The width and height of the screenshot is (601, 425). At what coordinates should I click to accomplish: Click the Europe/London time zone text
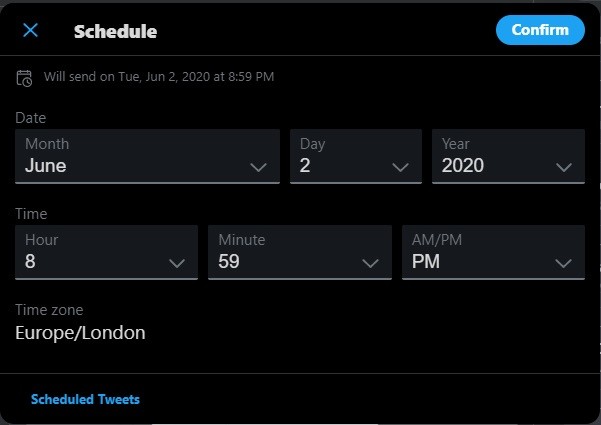pos(80,333)
